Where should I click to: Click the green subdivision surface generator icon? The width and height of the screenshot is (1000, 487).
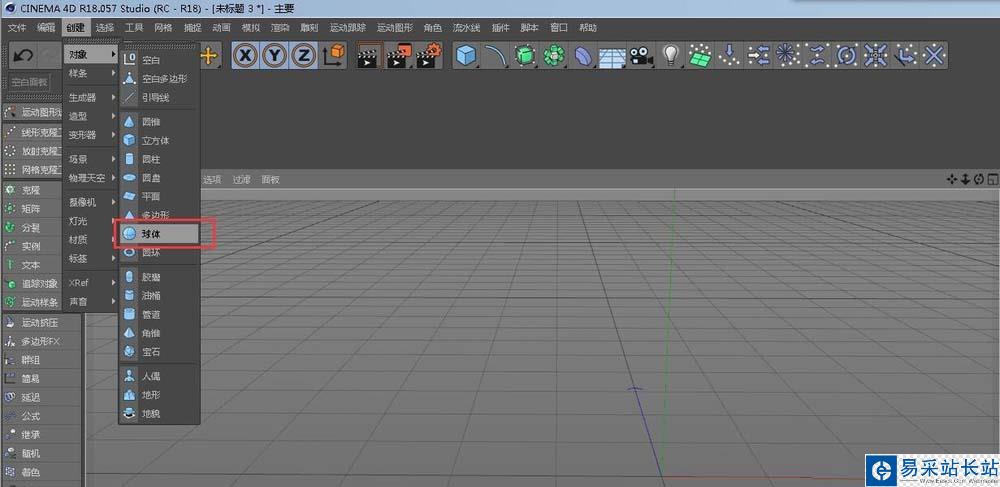point(525,56)
